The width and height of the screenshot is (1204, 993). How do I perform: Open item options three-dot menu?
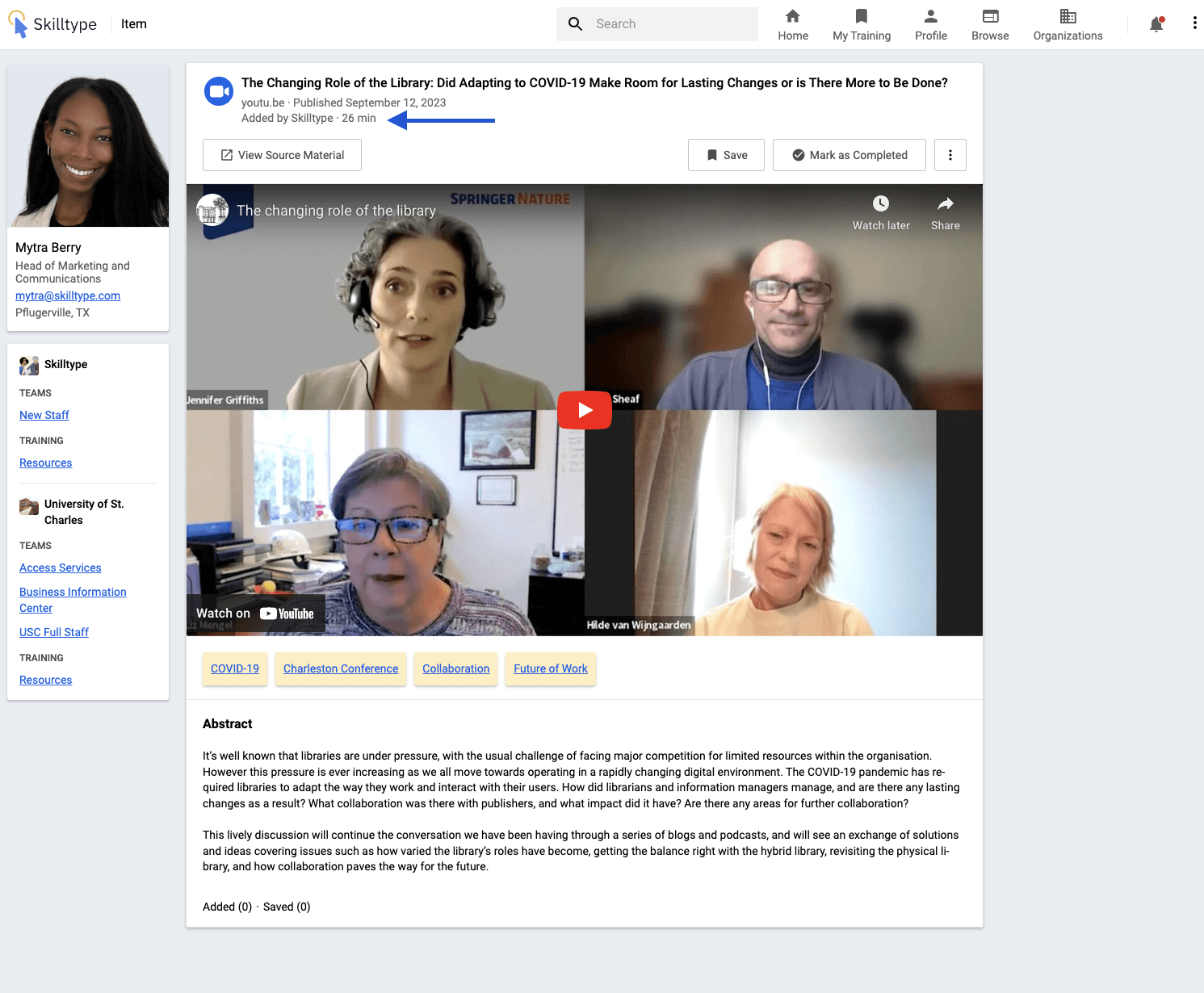[950, 155]
